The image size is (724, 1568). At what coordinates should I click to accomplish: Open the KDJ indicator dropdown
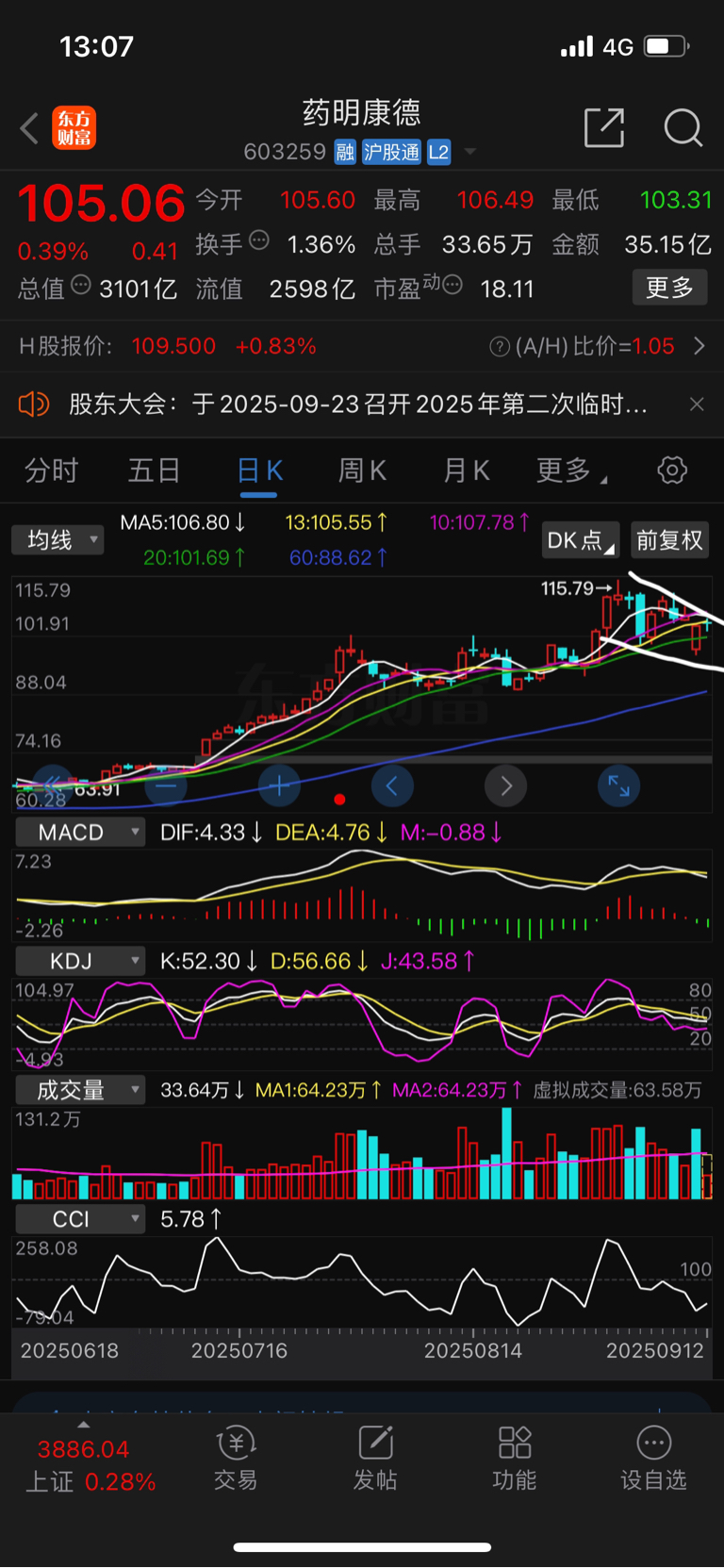click(x=80, y=961)
